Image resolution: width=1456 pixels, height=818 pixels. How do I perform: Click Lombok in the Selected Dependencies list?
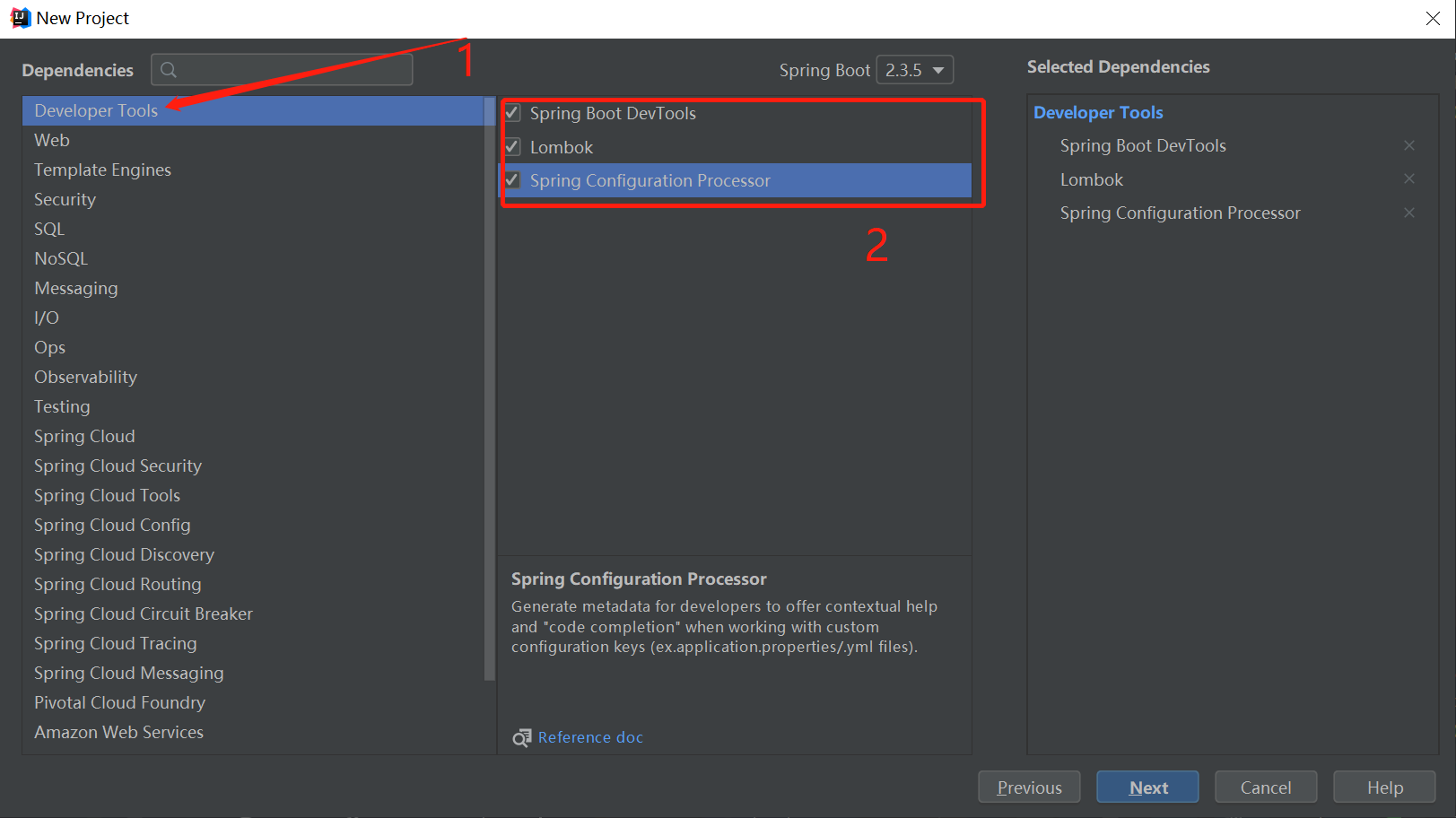(x=1091, y=179)
